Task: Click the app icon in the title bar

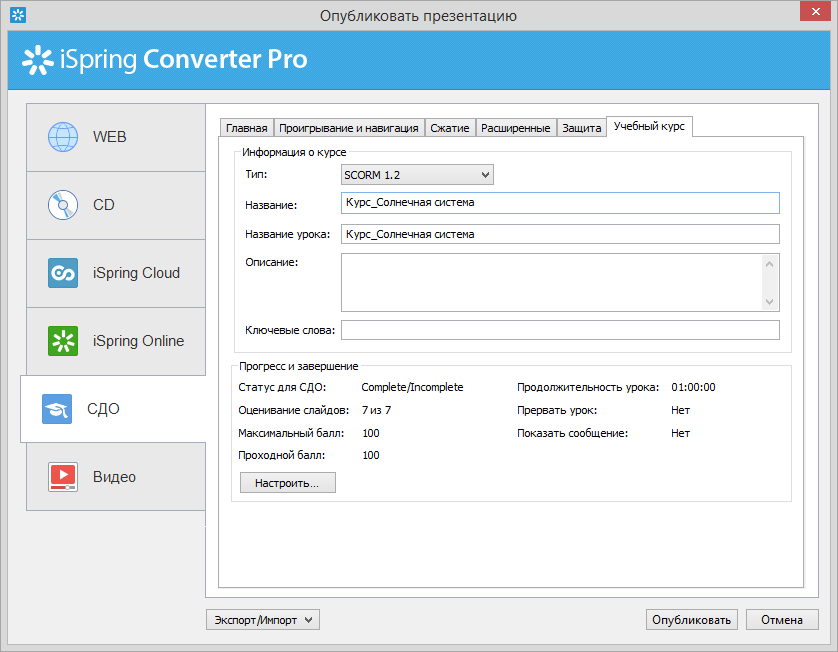Action: (x=18, y=15)
